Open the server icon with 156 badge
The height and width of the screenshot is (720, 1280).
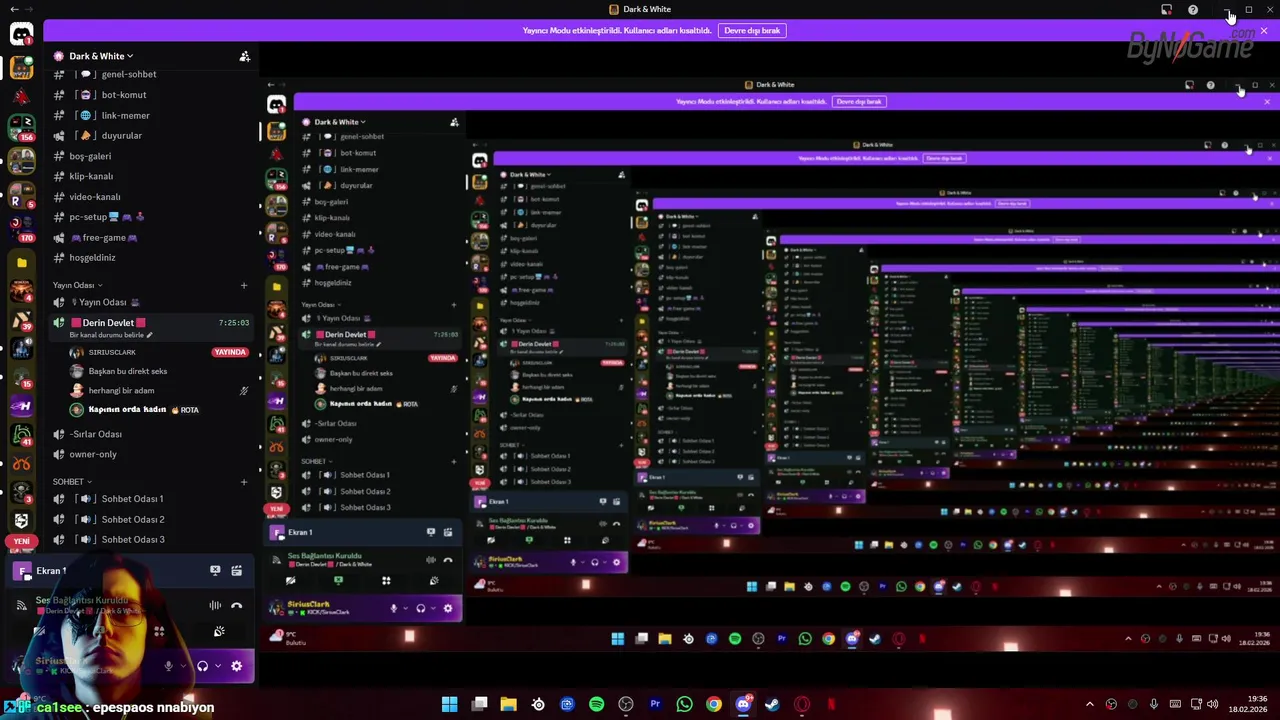point(21,127)
